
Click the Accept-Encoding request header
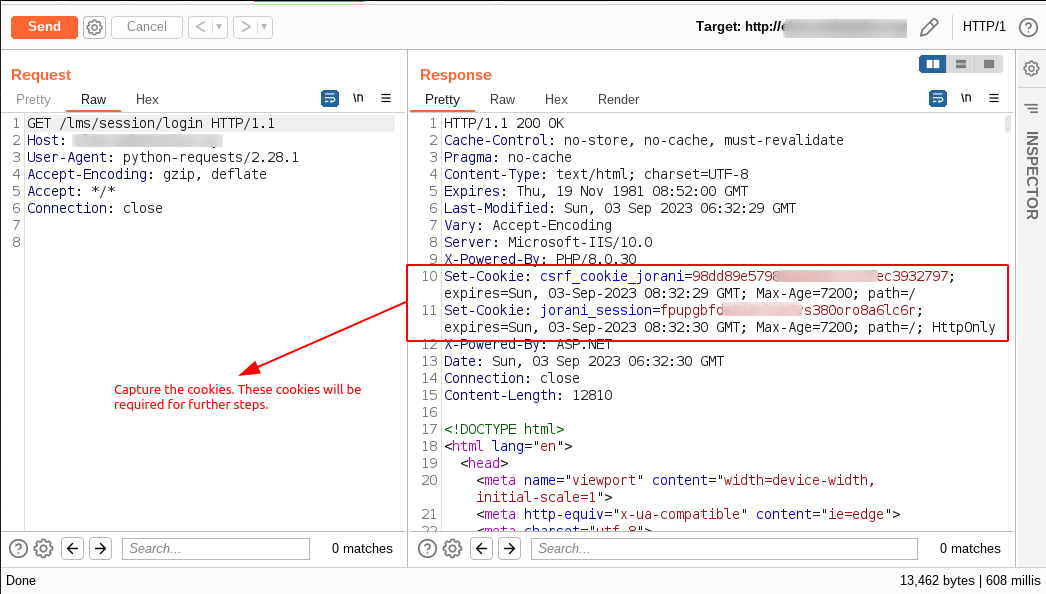147,174
